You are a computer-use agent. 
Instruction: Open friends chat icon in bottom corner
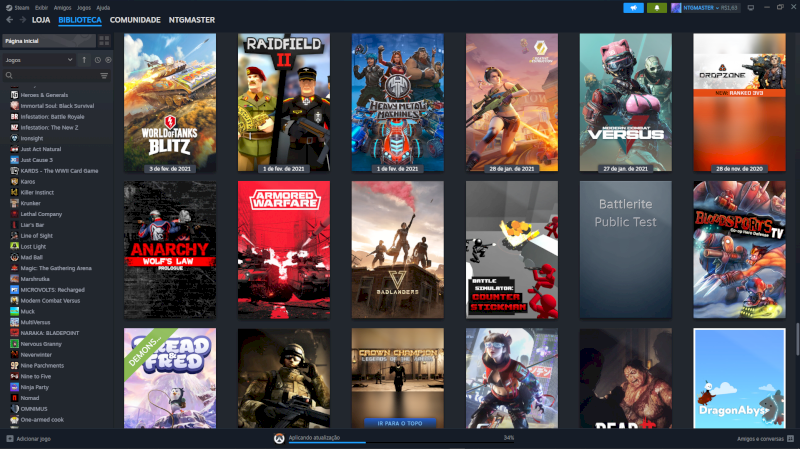[790, 438]
